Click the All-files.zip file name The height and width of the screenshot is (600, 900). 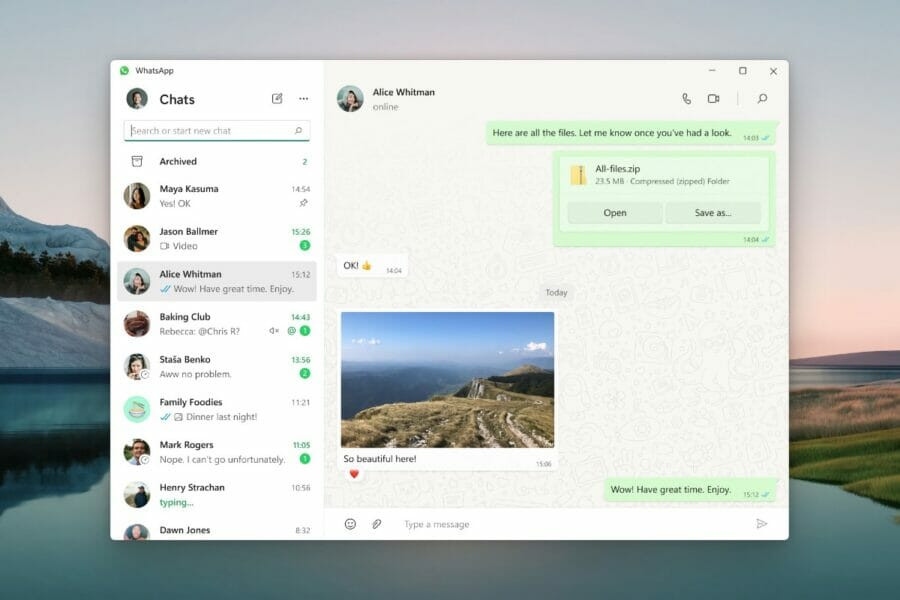[618, 169]
